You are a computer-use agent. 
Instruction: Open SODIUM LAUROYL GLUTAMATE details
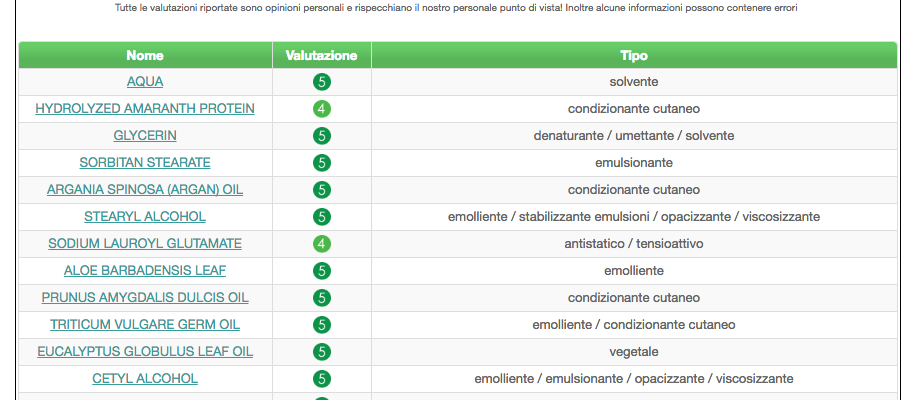click(145, 244)
